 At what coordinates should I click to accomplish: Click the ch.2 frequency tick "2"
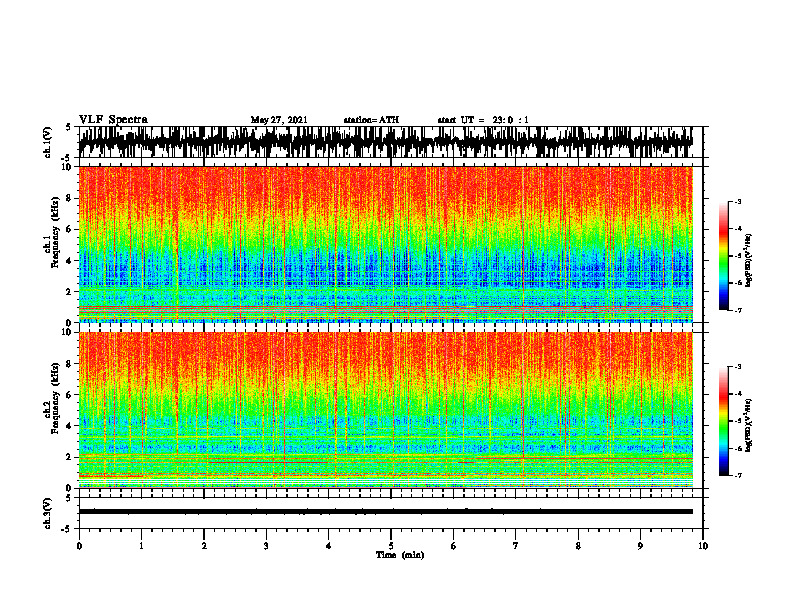[69, 457]
